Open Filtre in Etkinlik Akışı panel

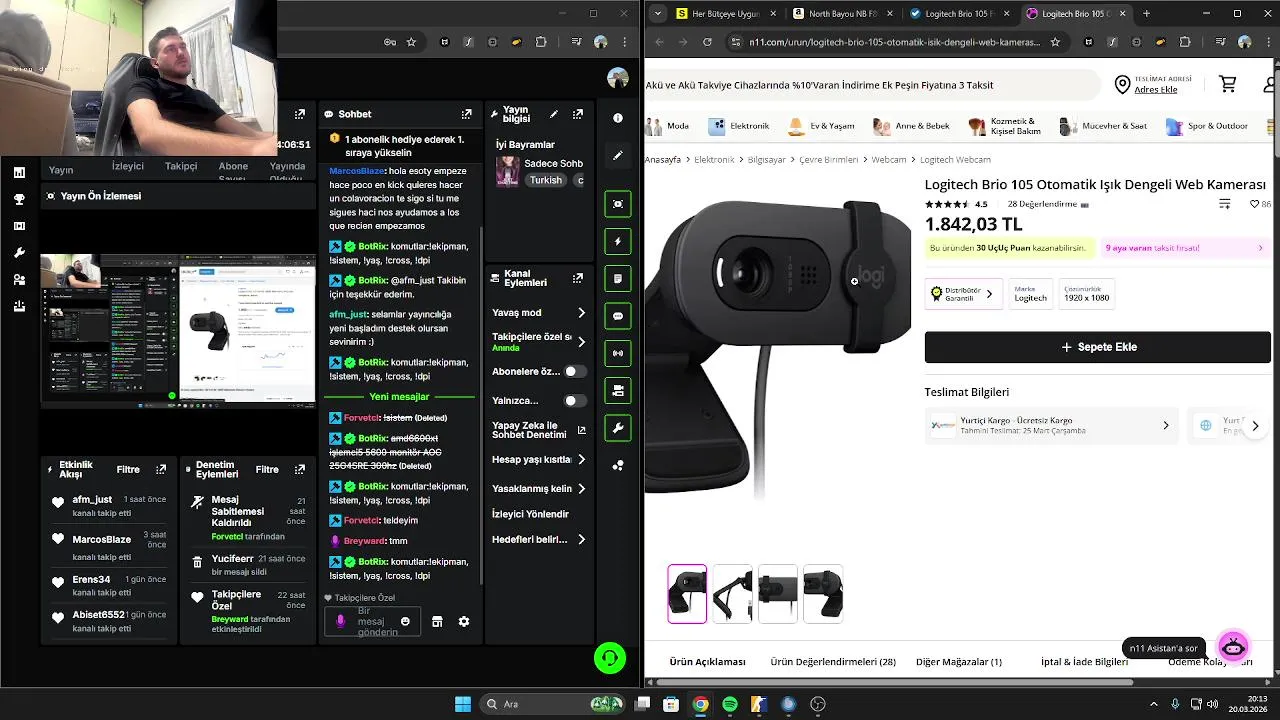click(128, 469)
